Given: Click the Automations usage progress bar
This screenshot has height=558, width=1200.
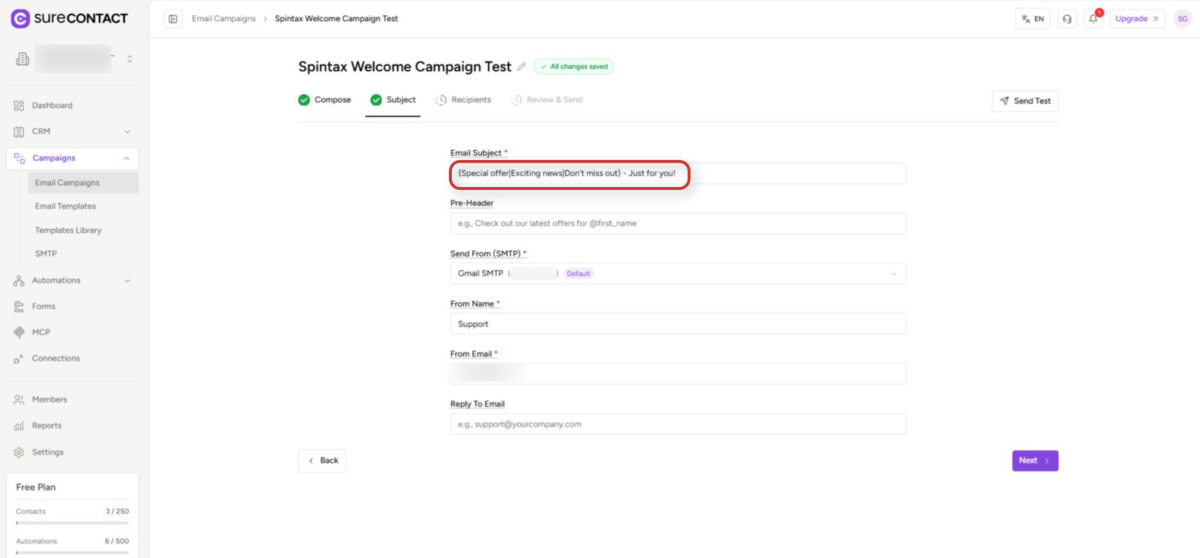Looking at the screenshot, I should (x=72, y=552).
